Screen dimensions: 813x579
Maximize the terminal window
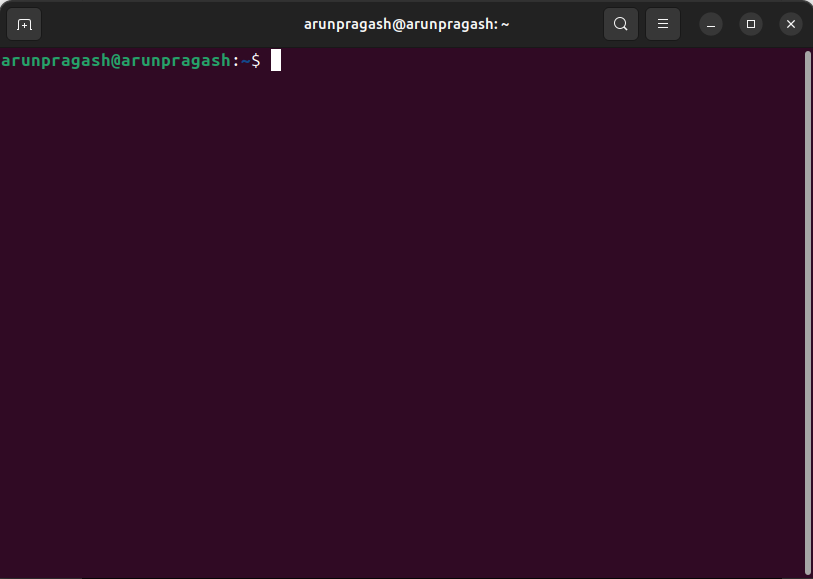pos(751,24)
